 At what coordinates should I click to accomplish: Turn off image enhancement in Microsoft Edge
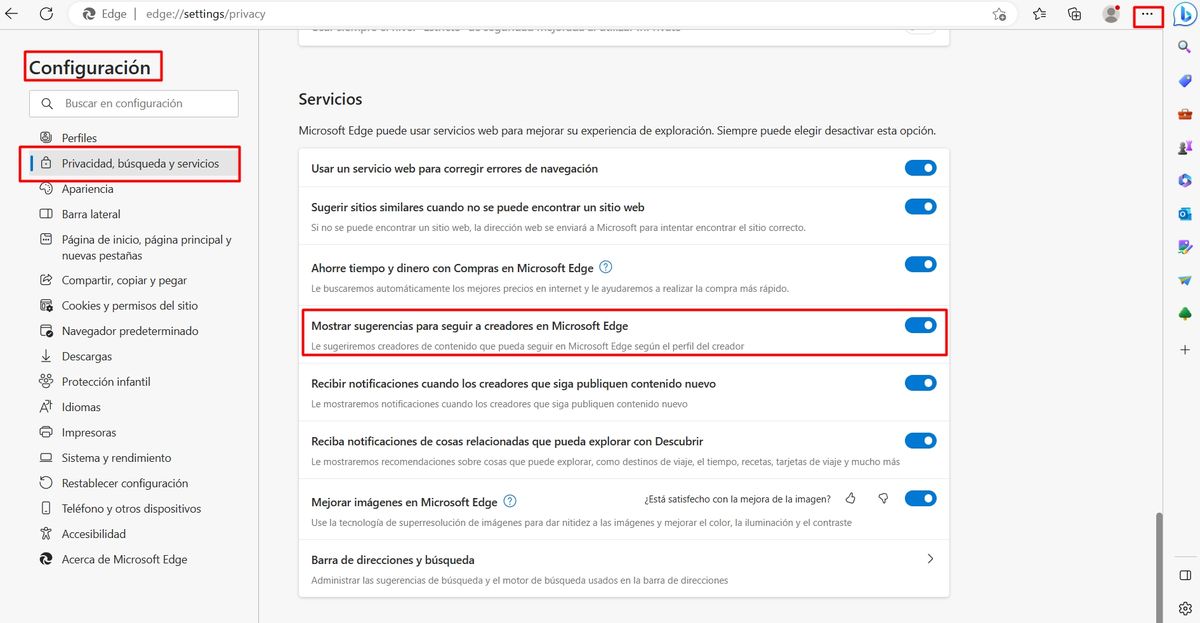coord(919,497)
